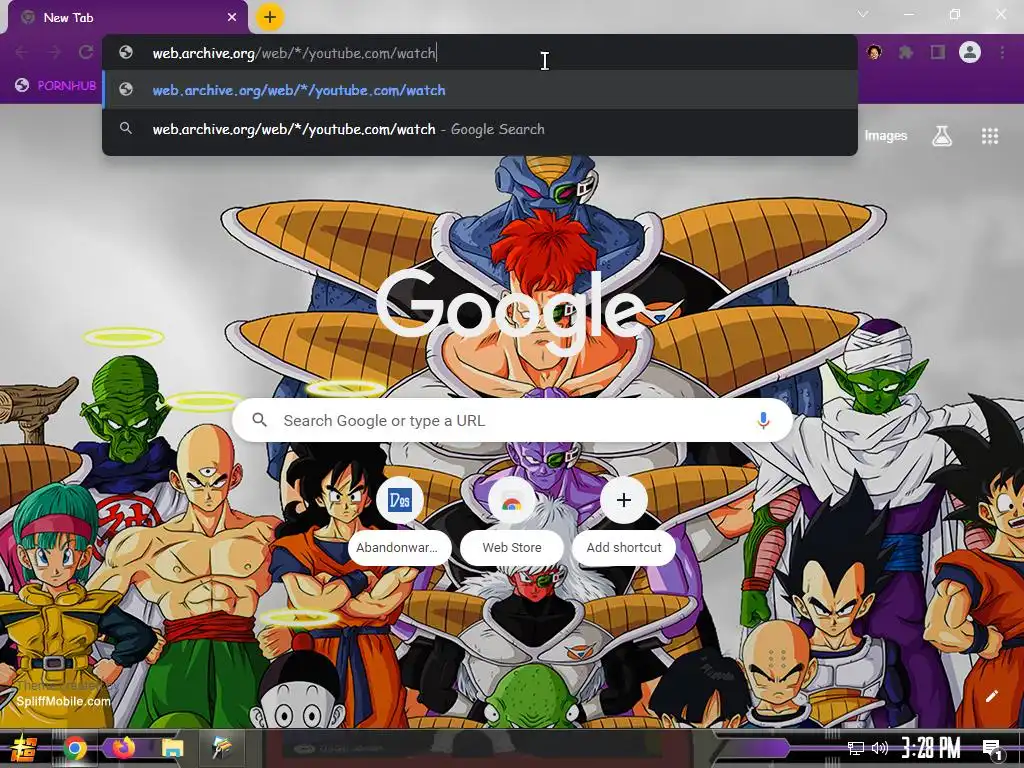1024x768 pixels.
Task: Launch Firefox from the taskbar
Action: 123,747
